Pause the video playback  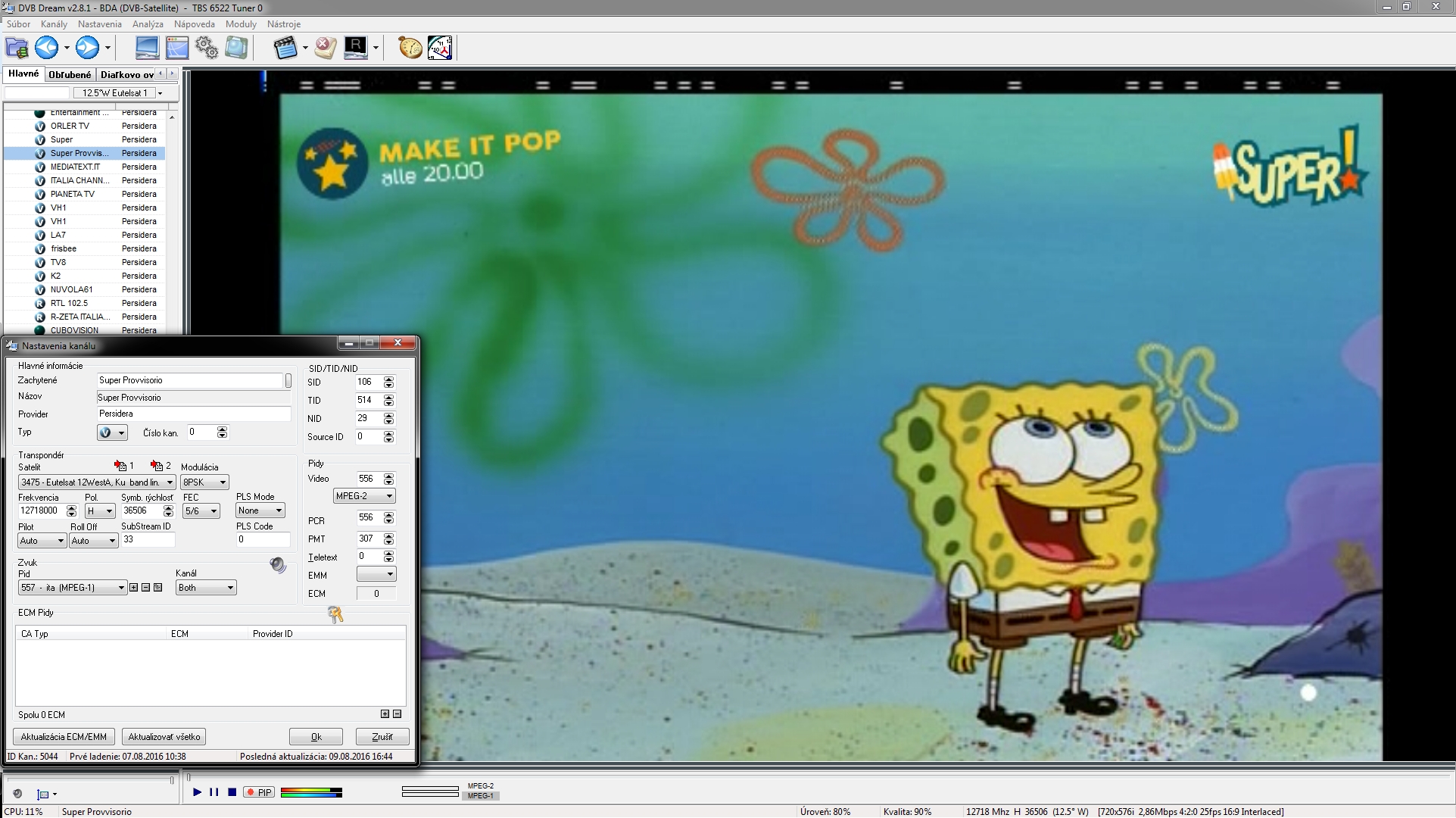coord(214,792)
